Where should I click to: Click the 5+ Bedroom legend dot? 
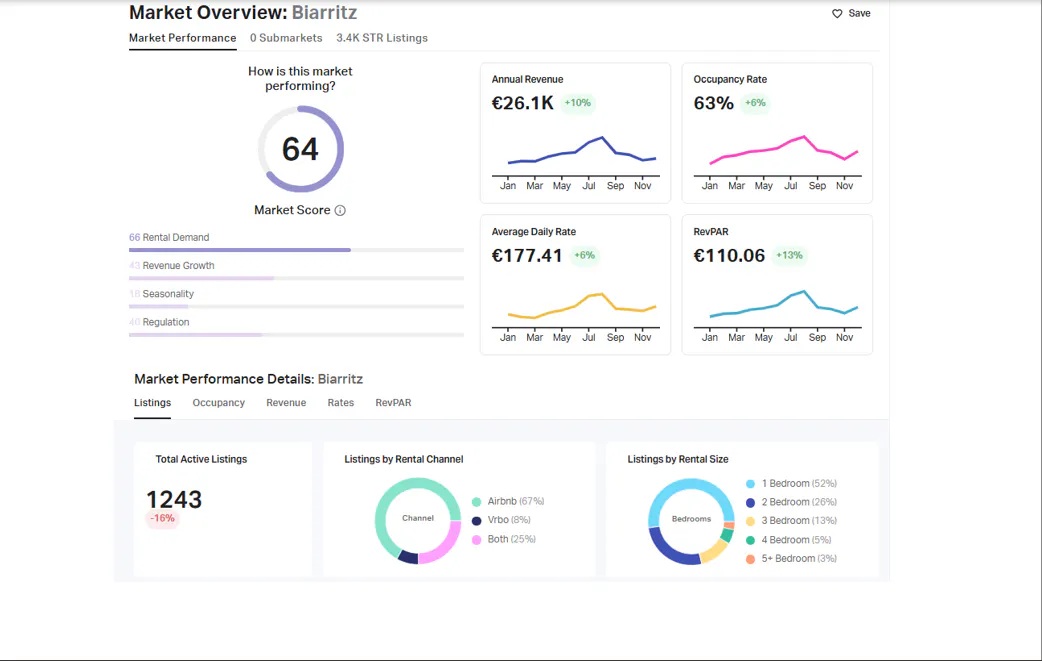(750, 559)
